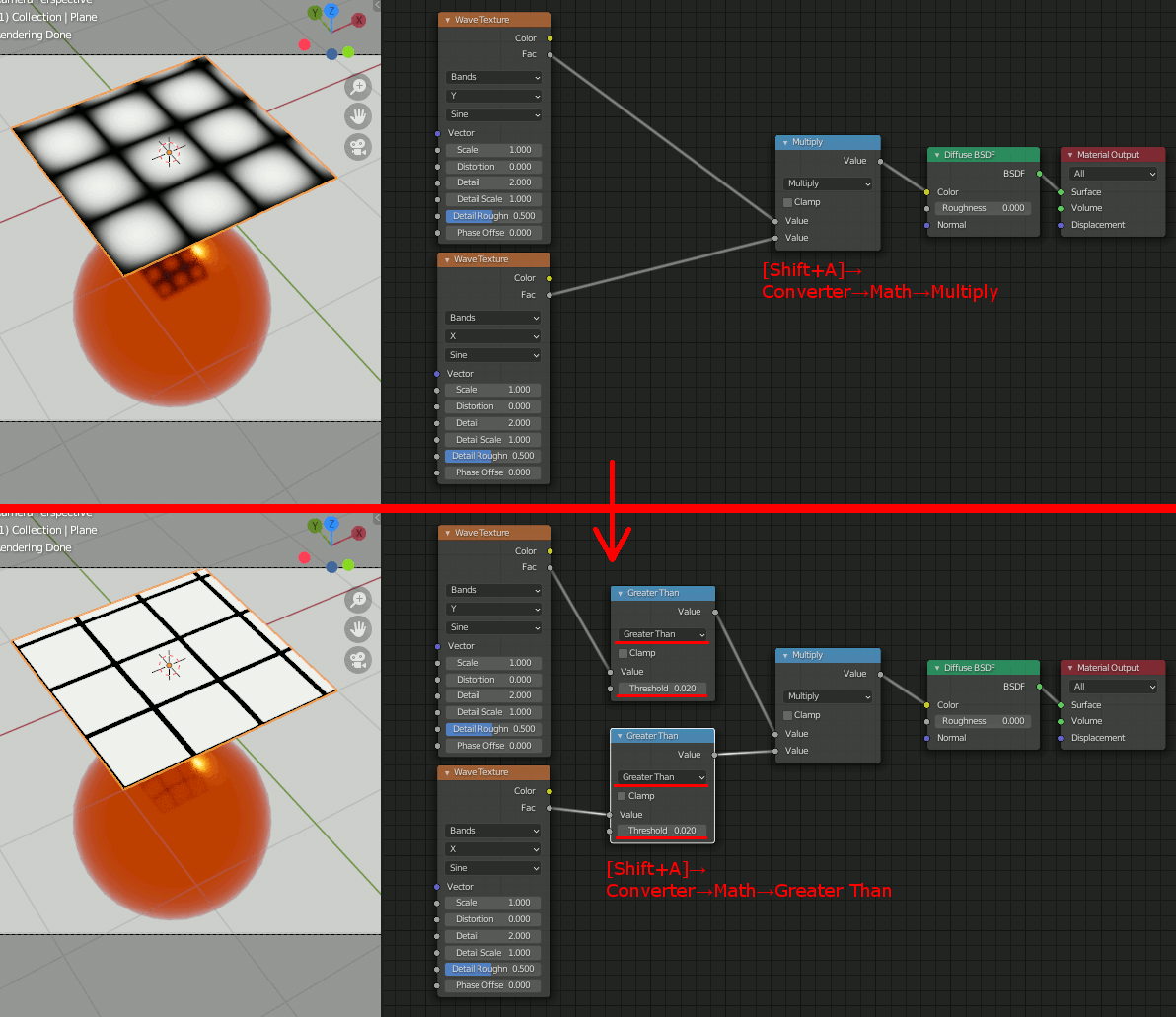Click negative Y green dot gizmo, lower viewport
This screenshot has width=1176, height=1017.
(x=348, y=565)
